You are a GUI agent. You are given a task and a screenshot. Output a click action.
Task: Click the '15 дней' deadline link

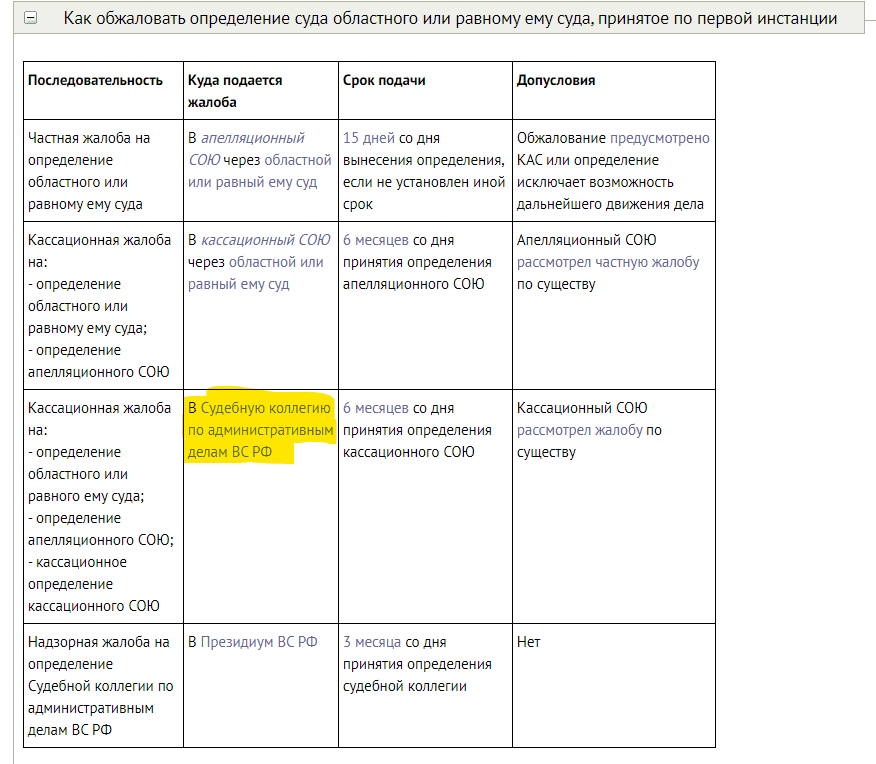pos(369,138)
